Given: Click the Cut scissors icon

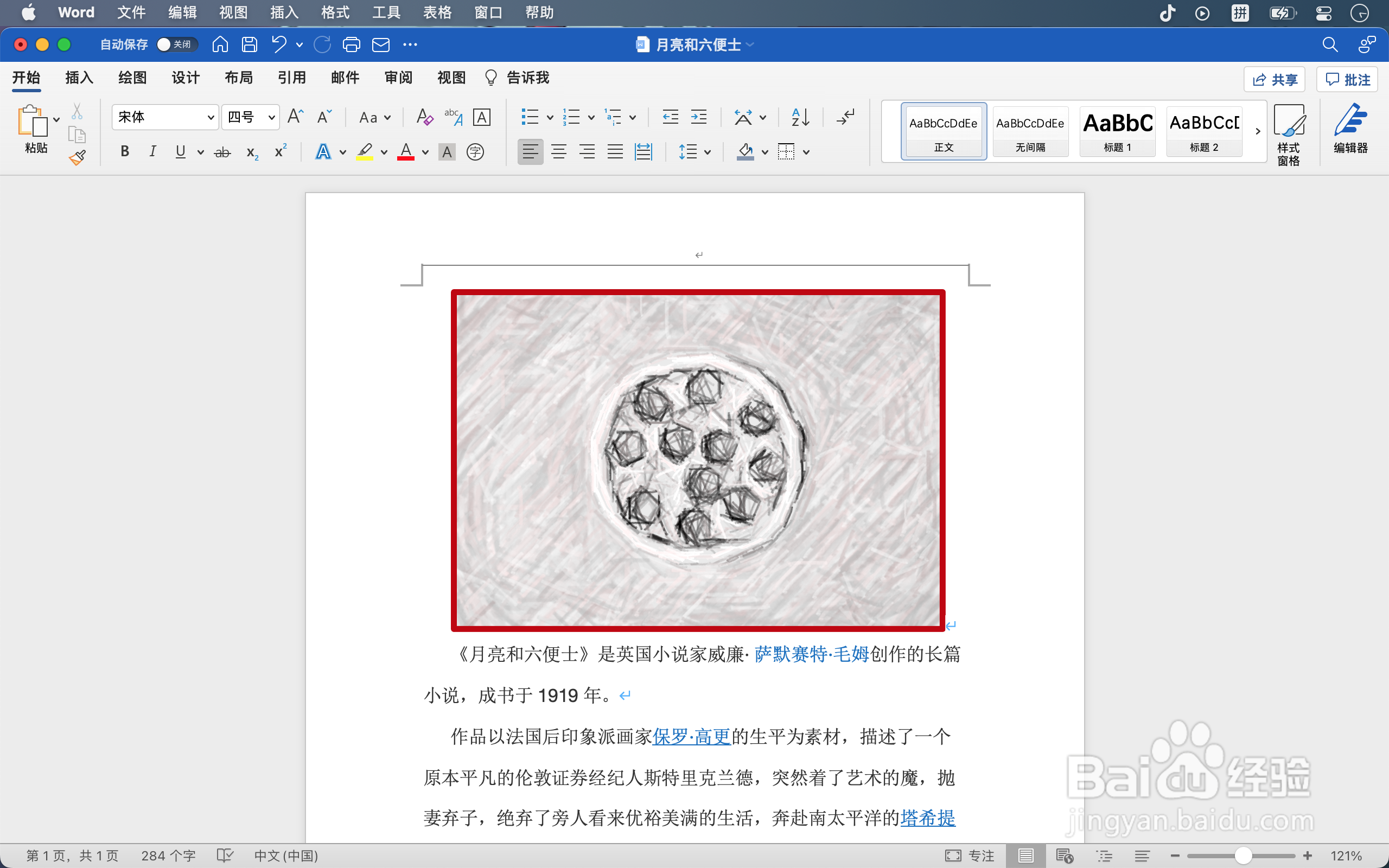Looking at the screenshot, I should tap(77, 111).
